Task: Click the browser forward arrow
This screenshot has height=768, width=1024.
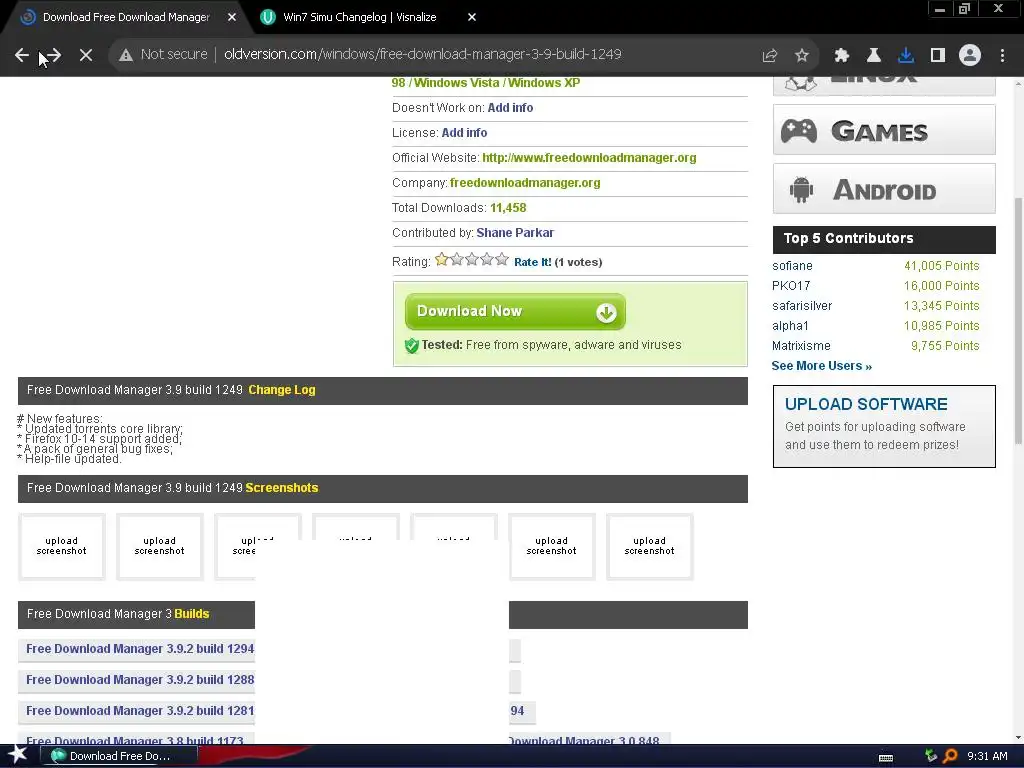Action: pyautogui.click(x=53, y=55)
